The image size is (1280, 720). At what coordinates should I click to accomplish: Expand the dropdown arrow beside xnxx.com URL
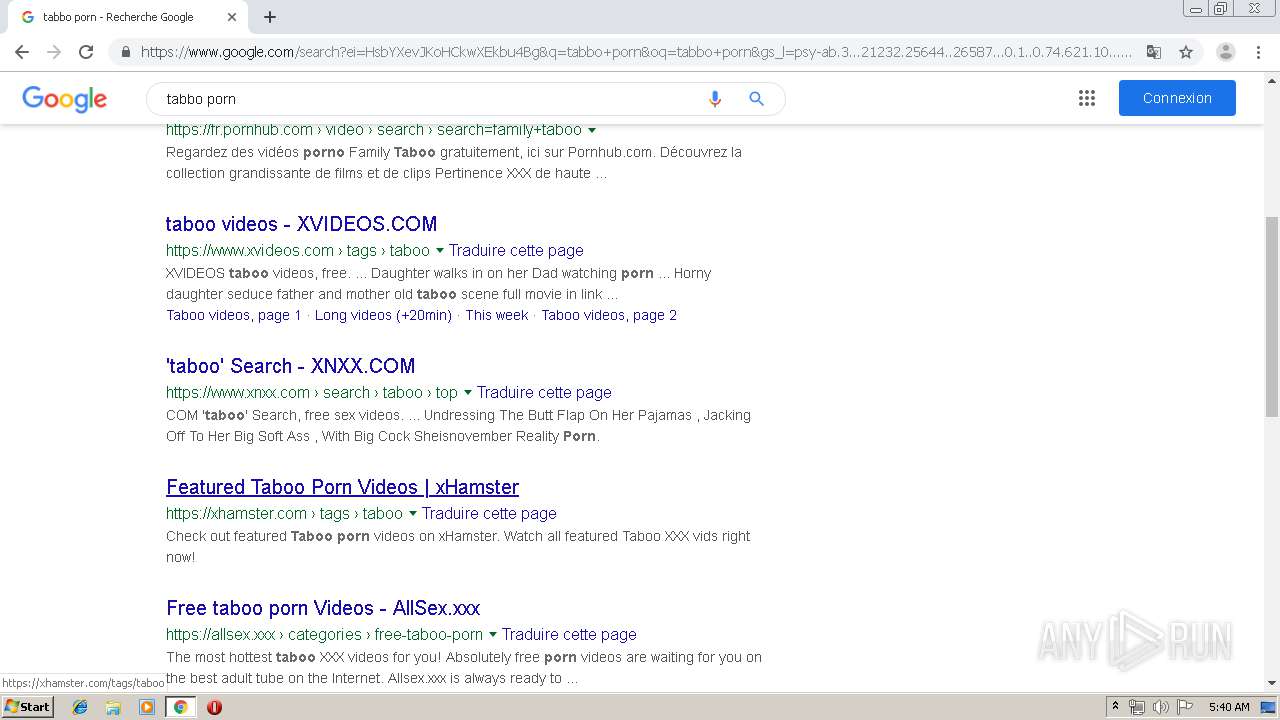tap(467, 393)
